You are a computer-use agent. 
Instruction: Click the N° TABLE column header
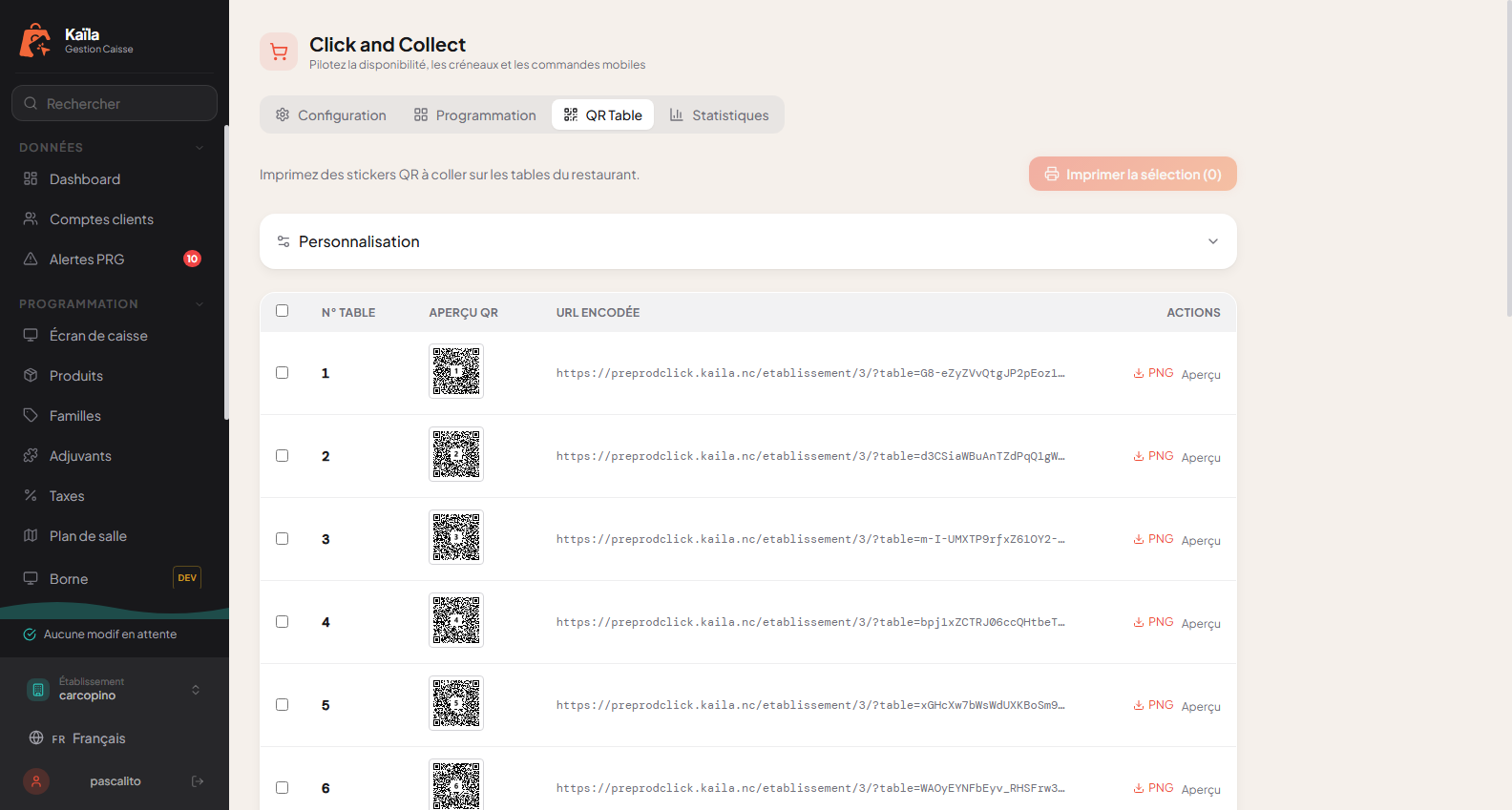tap(348, 312)
